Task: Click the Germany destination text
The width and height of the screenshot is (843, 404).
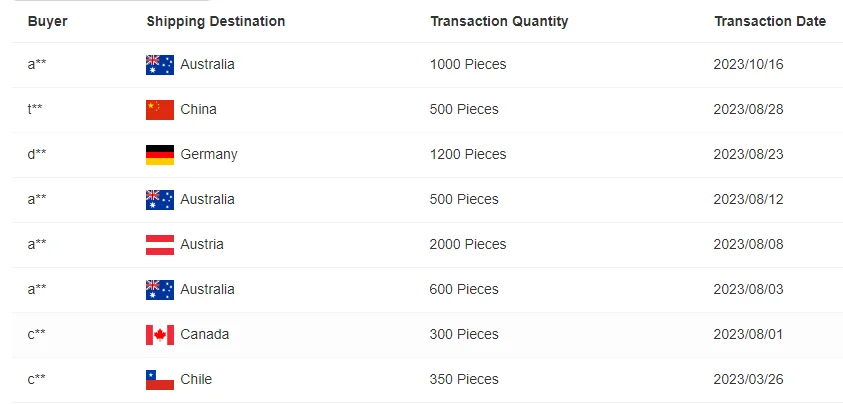Action: tap(209, 155)
